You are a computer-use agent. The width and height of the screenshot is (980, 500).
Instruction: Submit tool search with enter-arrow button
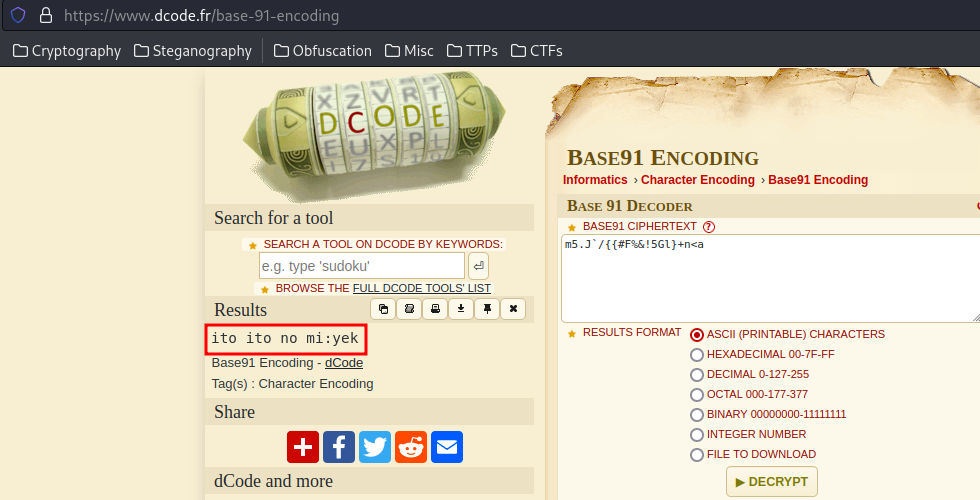[478, 266]
